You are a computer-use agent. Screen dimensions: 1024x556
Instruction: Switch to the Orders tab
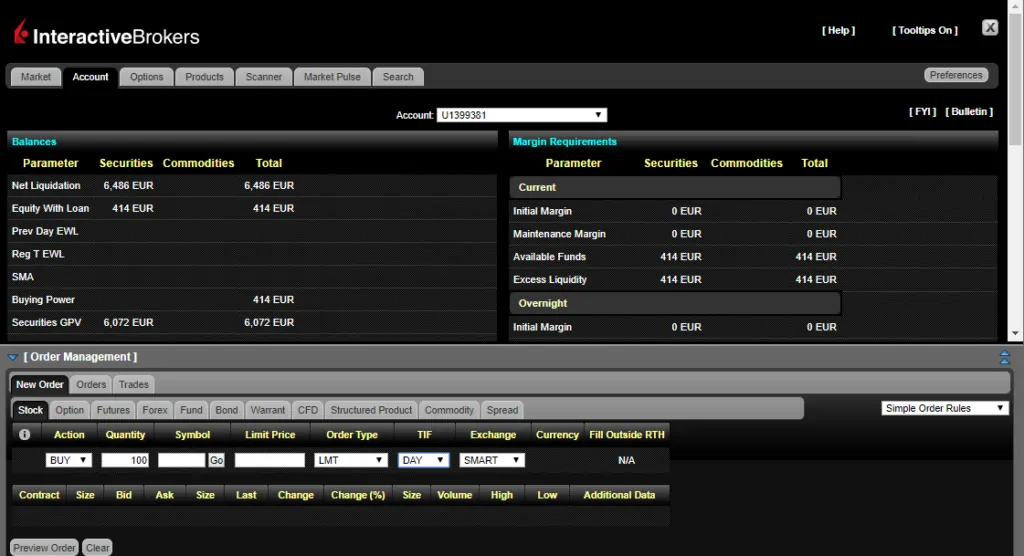point(91,384)
